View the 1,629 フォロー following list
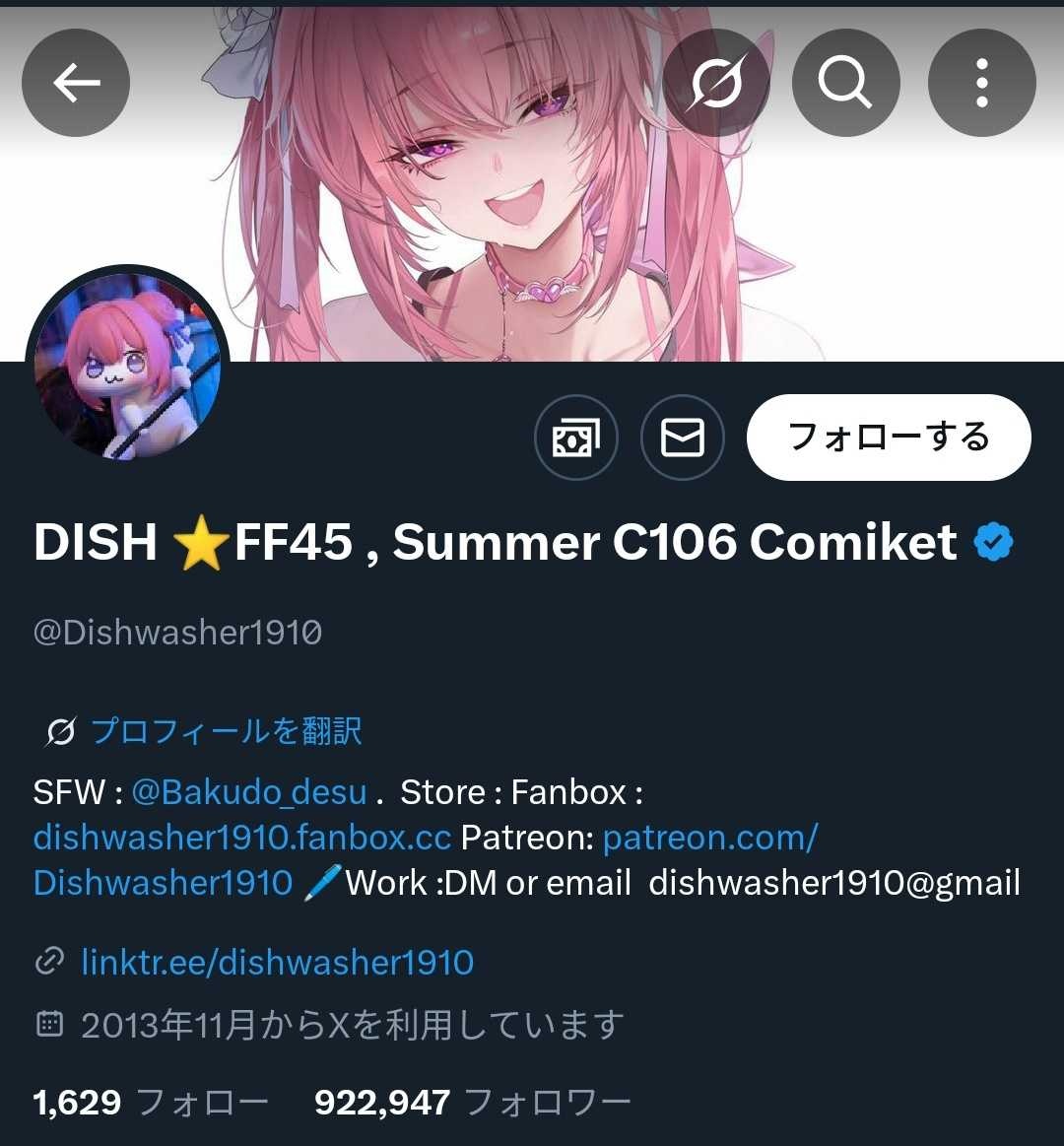 pos(151,1102)
